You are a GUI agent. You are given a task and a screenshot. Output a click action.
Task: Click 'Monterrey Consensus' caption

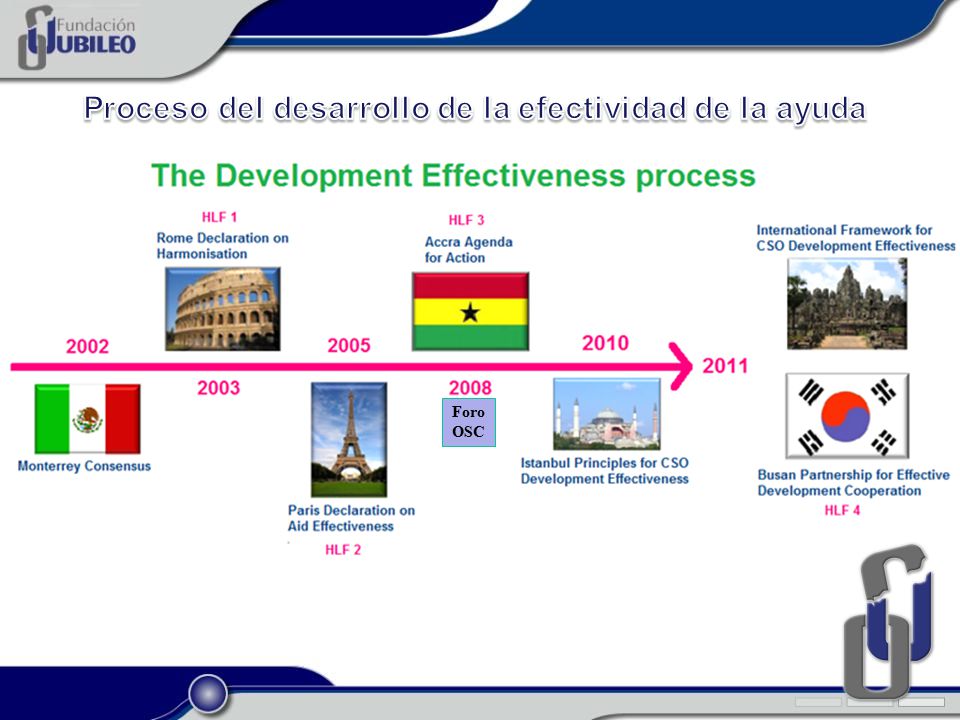click(84, 466)
